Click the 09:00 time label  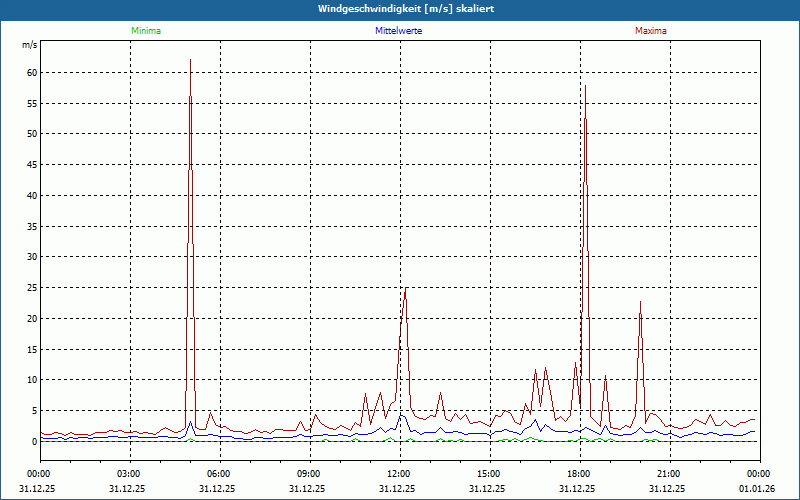(310, 474)
